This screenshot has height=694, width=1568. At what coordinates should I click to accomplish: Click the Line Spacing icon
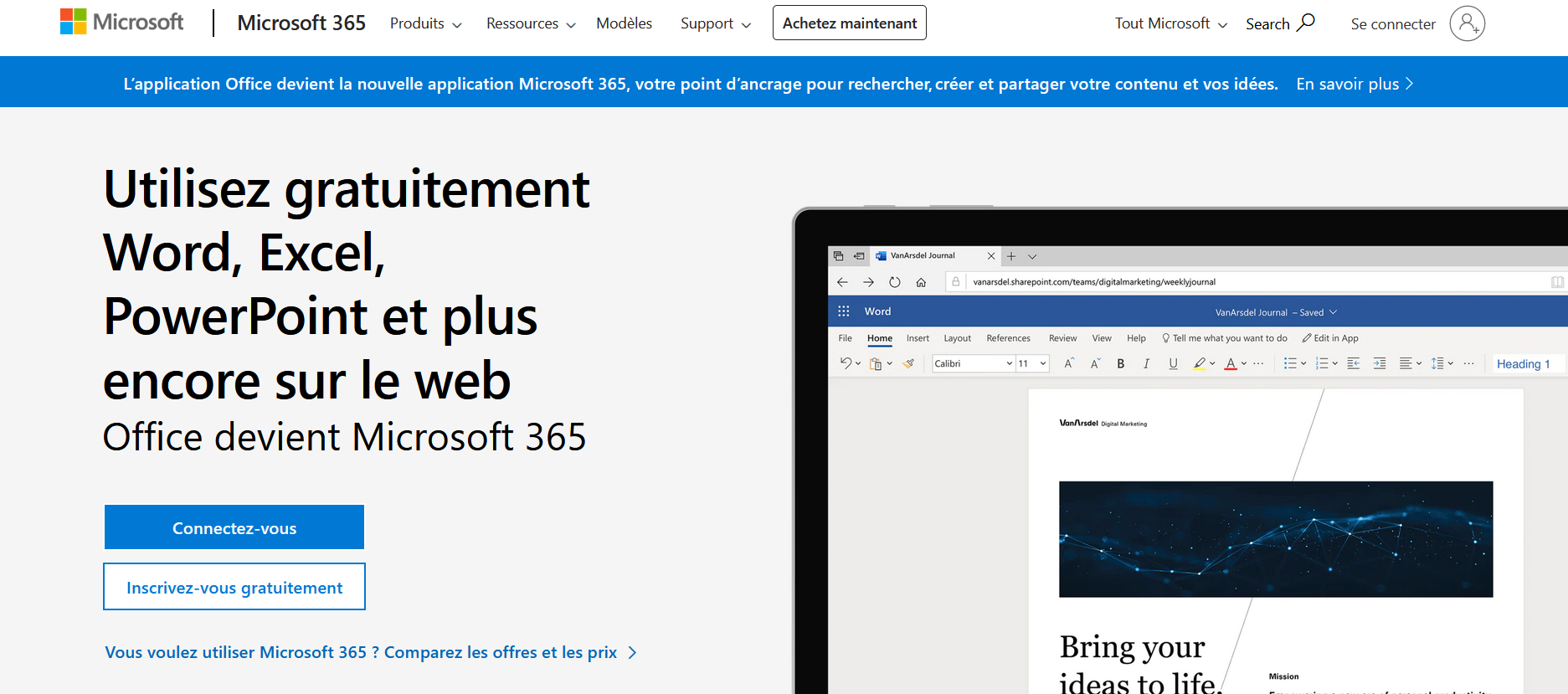(1437, 363)
